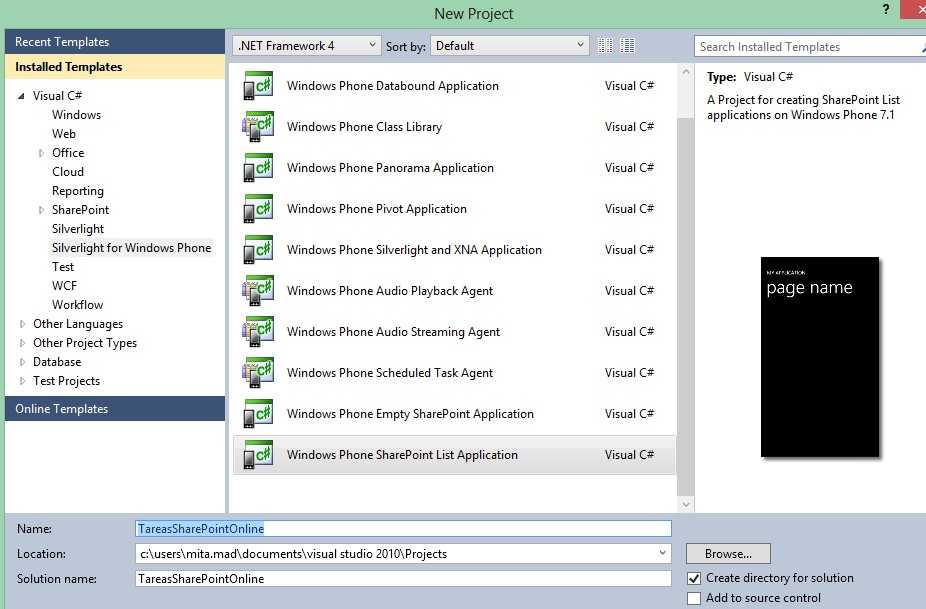Select Windows Phone Empty SharePoint Application
926x609 pixels.
454,413
